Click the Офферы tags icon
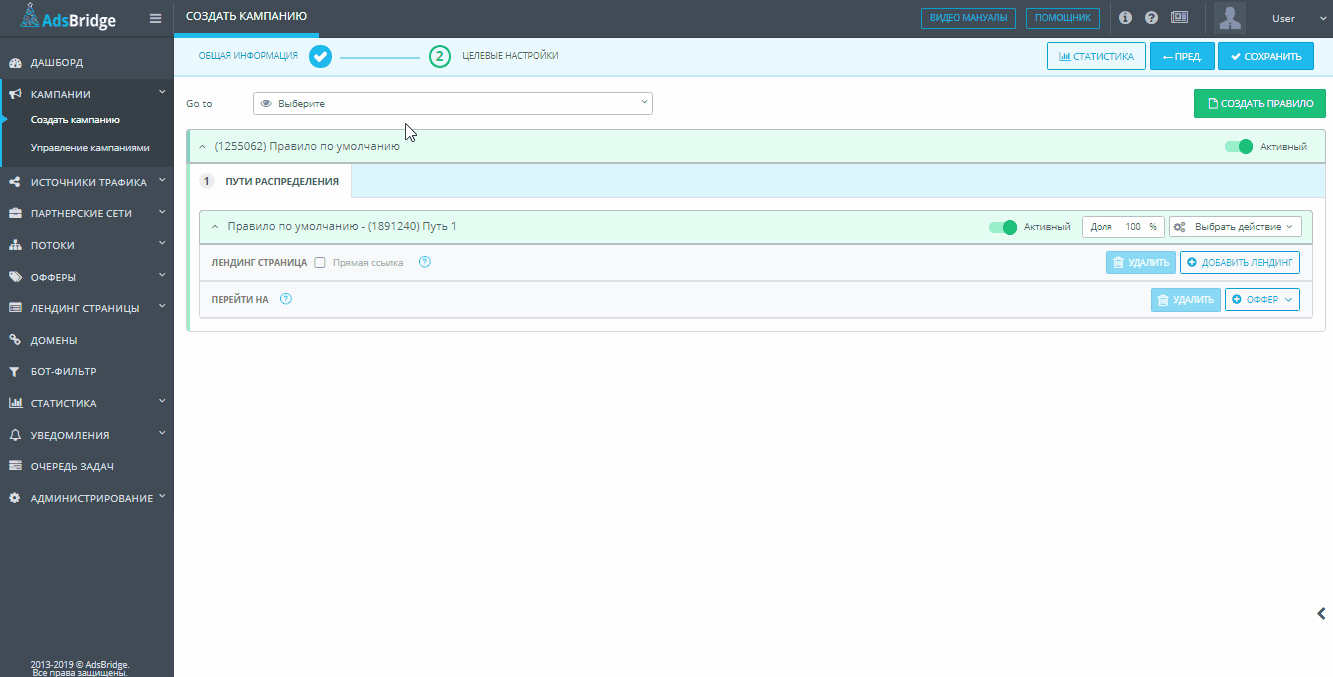 pyautogui.click(x=15, y=277)
